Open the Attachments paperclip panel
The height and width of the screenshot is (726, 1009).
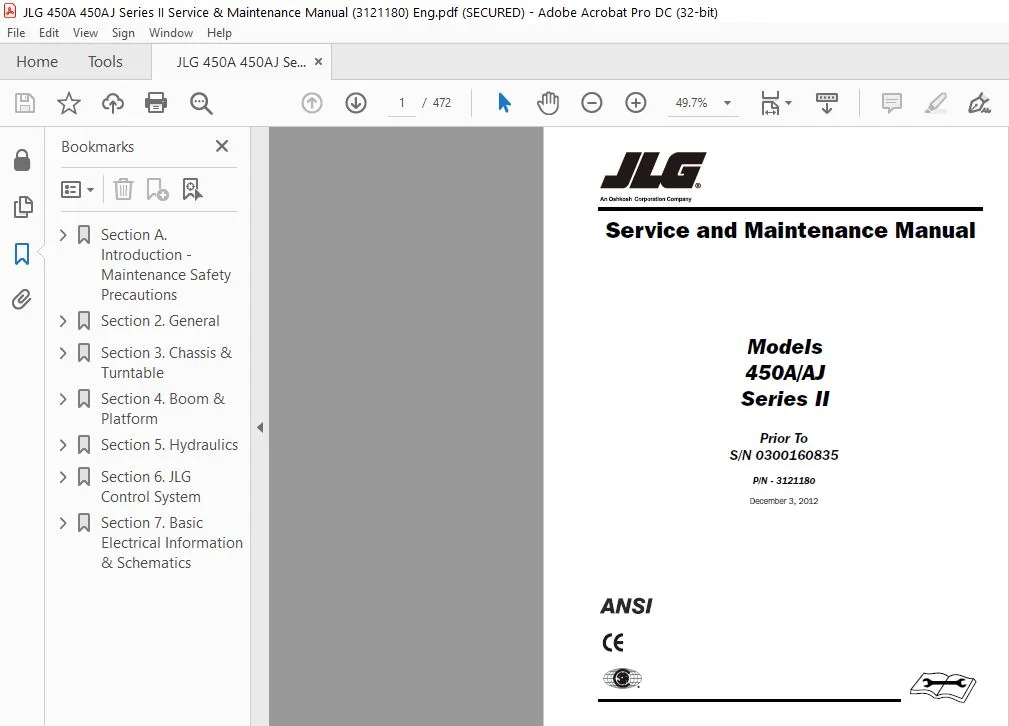coord(21,299)
